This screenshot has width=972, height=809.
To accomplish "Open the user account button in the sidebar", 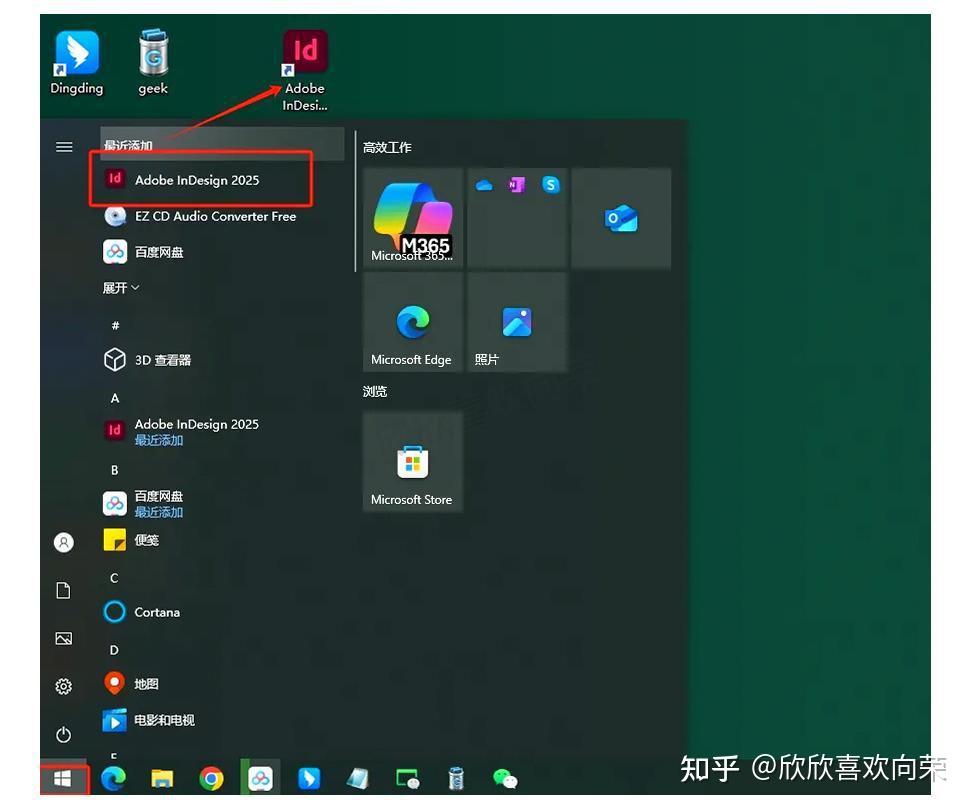I will coord(64,542).
